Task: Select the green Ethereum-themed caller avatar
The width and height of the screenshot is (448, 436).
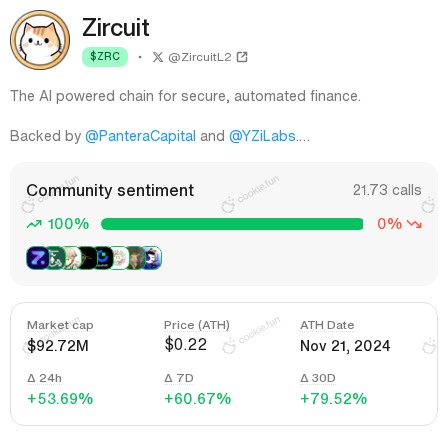Action: pyautogui.click(x=56, y=258)
